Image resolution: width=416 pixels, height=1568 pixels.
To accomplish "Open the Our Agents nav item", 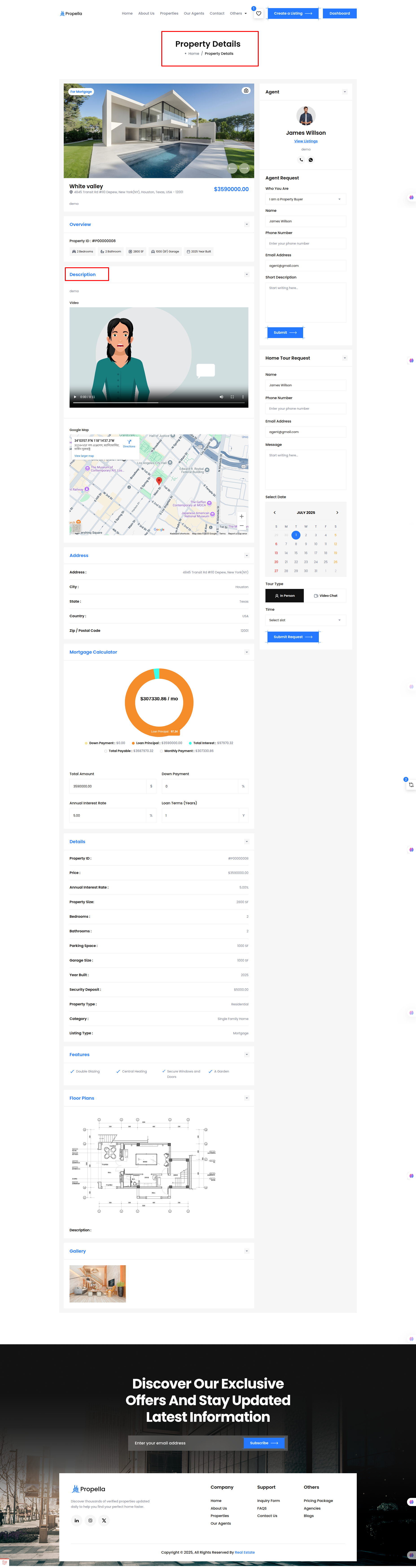I will coord(194,13).
